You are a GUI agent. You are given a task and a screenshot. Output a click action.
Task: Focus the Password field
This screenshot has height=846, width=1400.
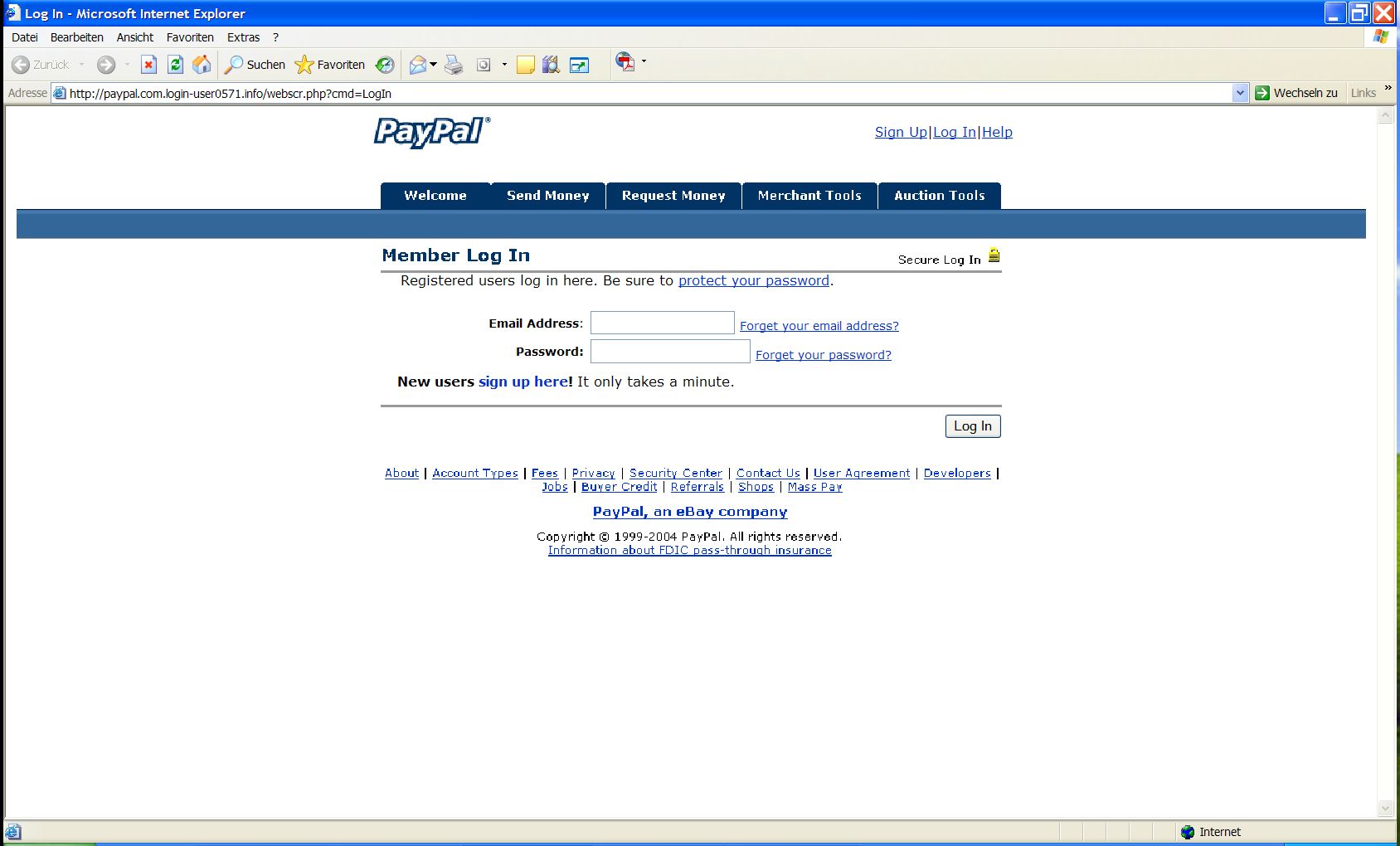[670, 352]
